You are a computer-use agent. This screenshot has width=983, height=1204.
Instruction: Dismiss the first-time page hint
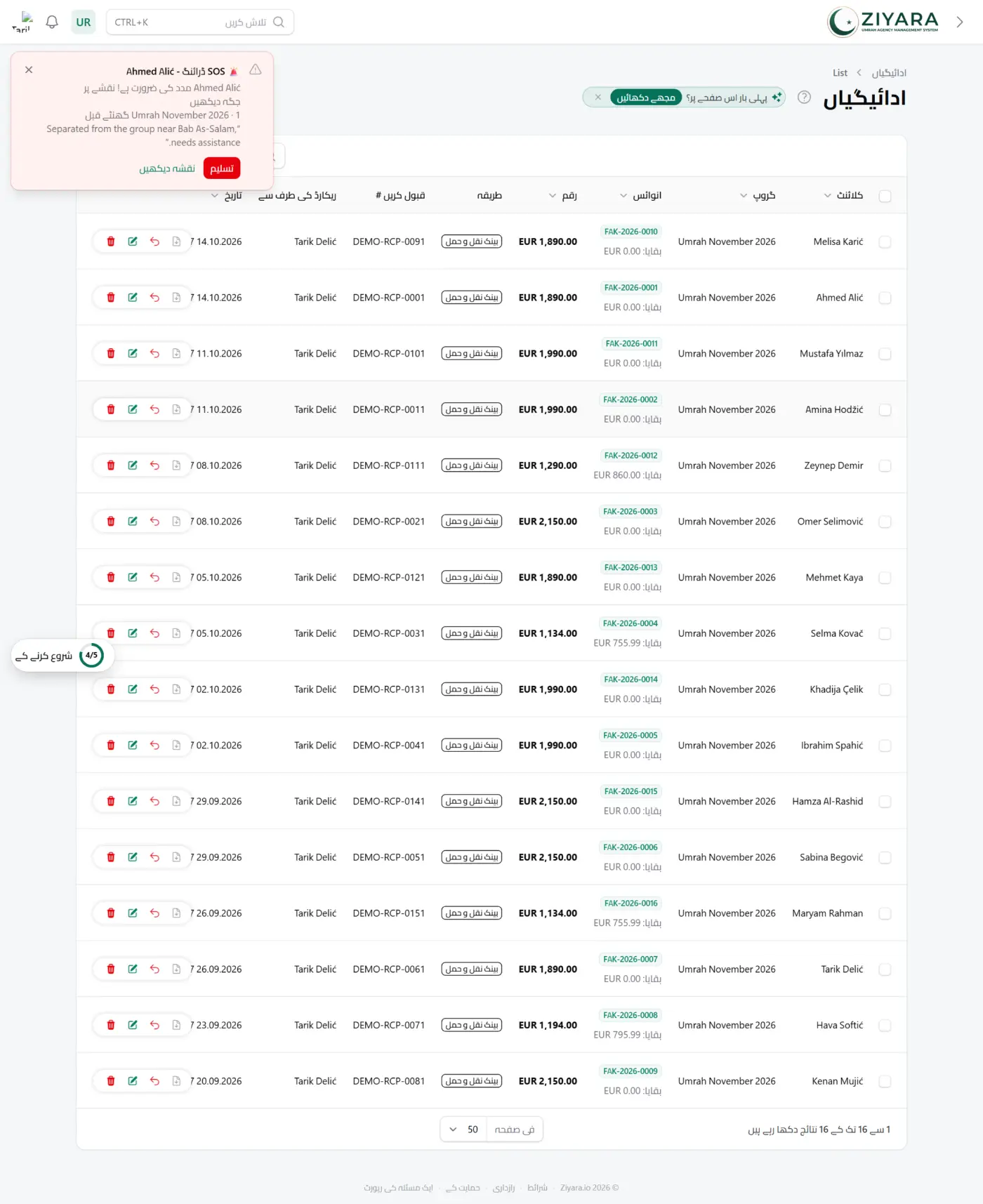click(x=598, y=98)
